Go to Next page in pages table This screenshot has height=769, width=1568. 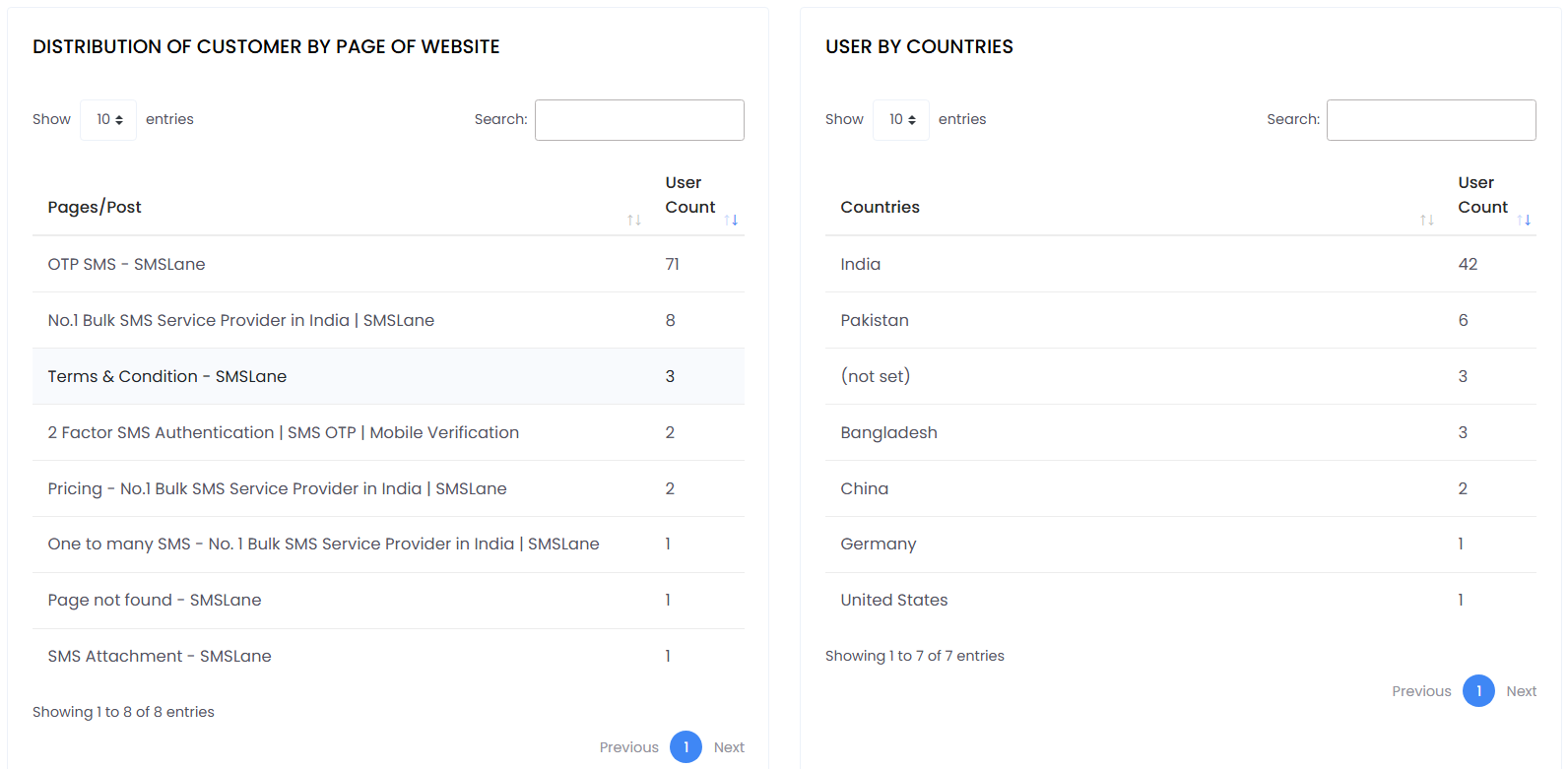(729, 747)
